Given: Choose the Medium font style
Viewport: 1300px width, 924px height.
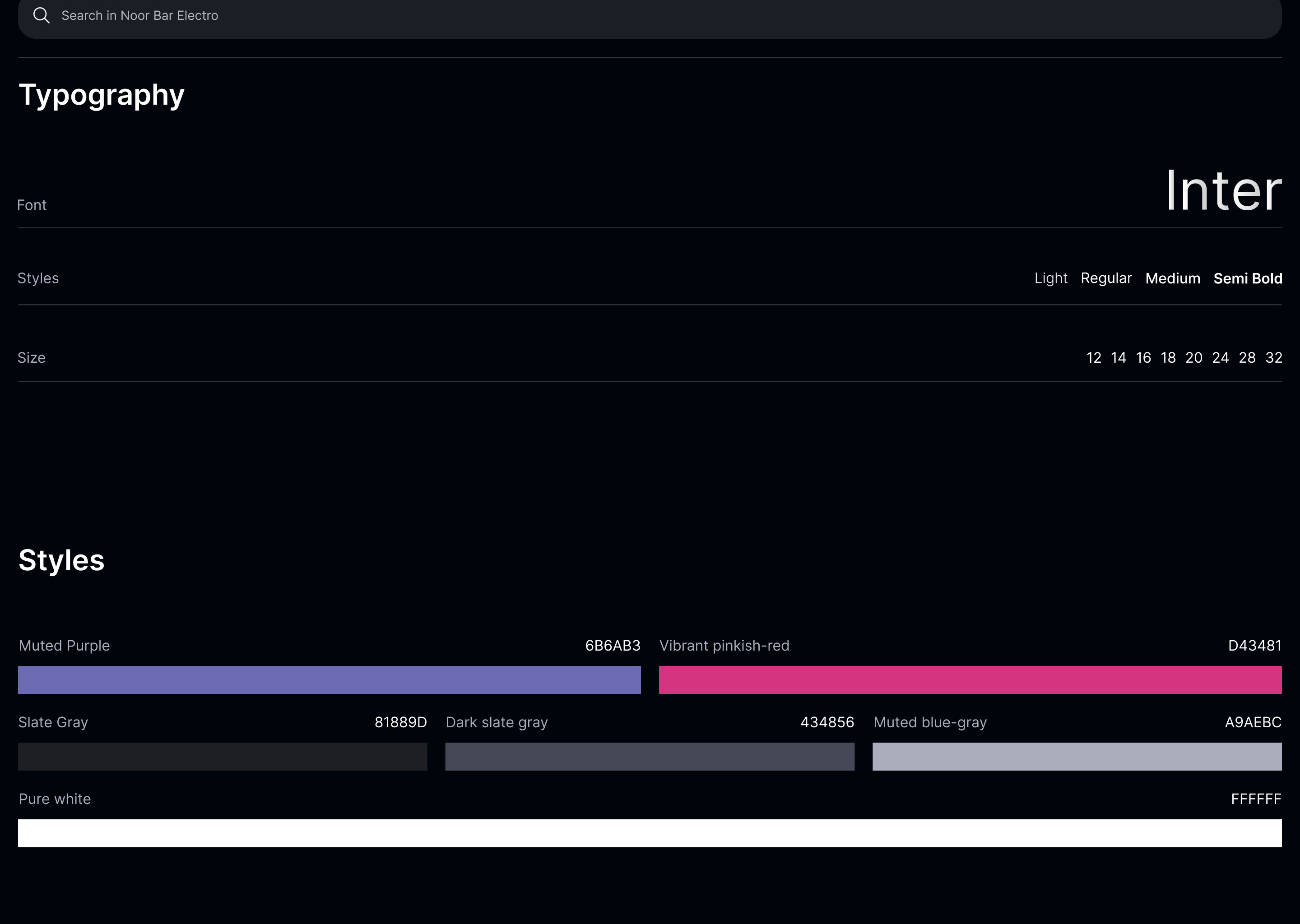Looking at the screenshot, I should tap(1173, 278).
